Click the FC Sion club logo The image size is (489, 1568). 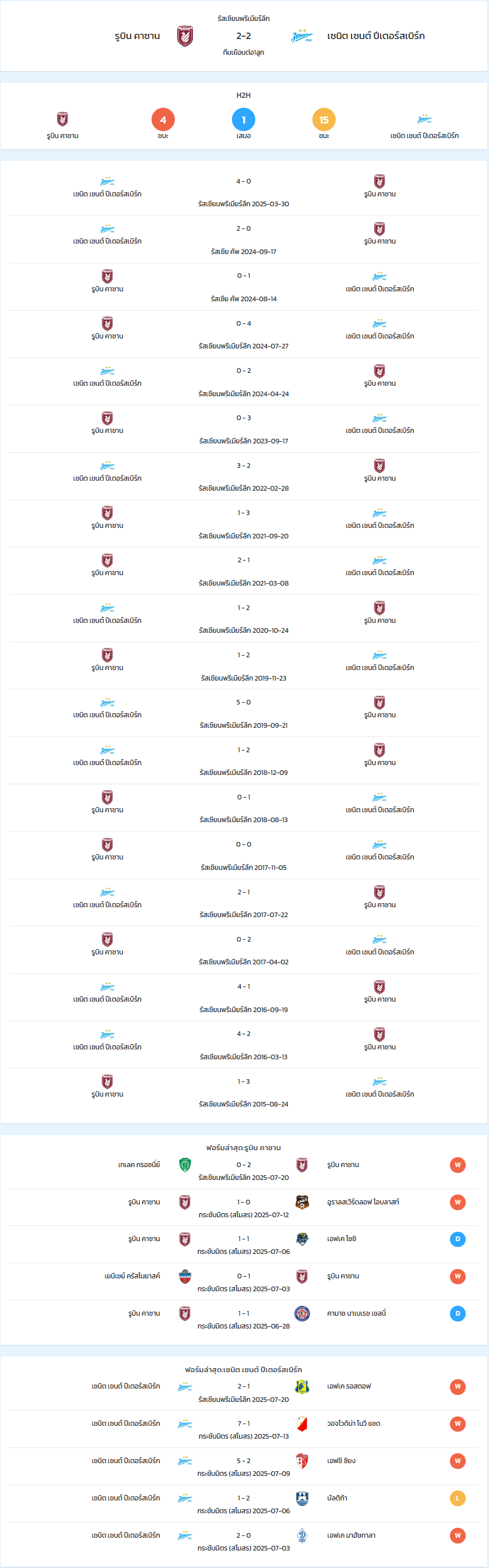(x=302, y=1461)
